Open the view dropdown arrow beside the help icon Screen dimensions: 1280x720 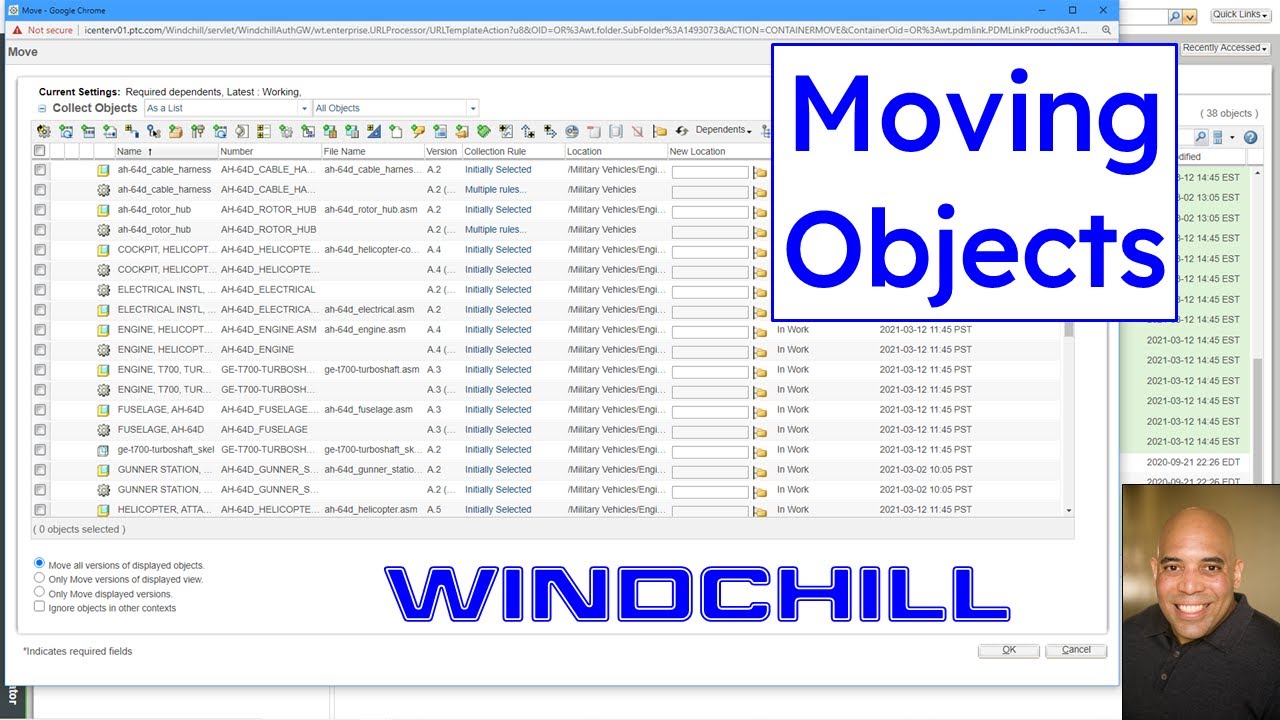click(1232, 137)
